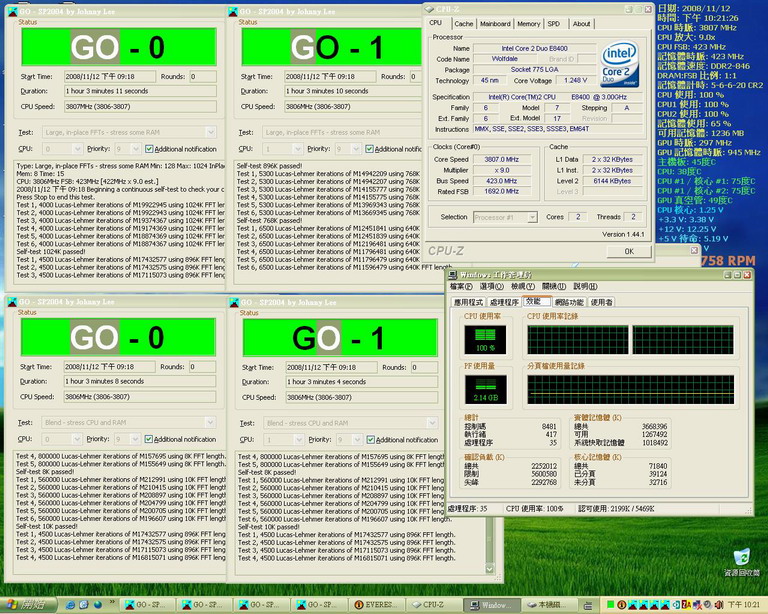Open the Recycle Bin on the desktop

tap(742, 563)
